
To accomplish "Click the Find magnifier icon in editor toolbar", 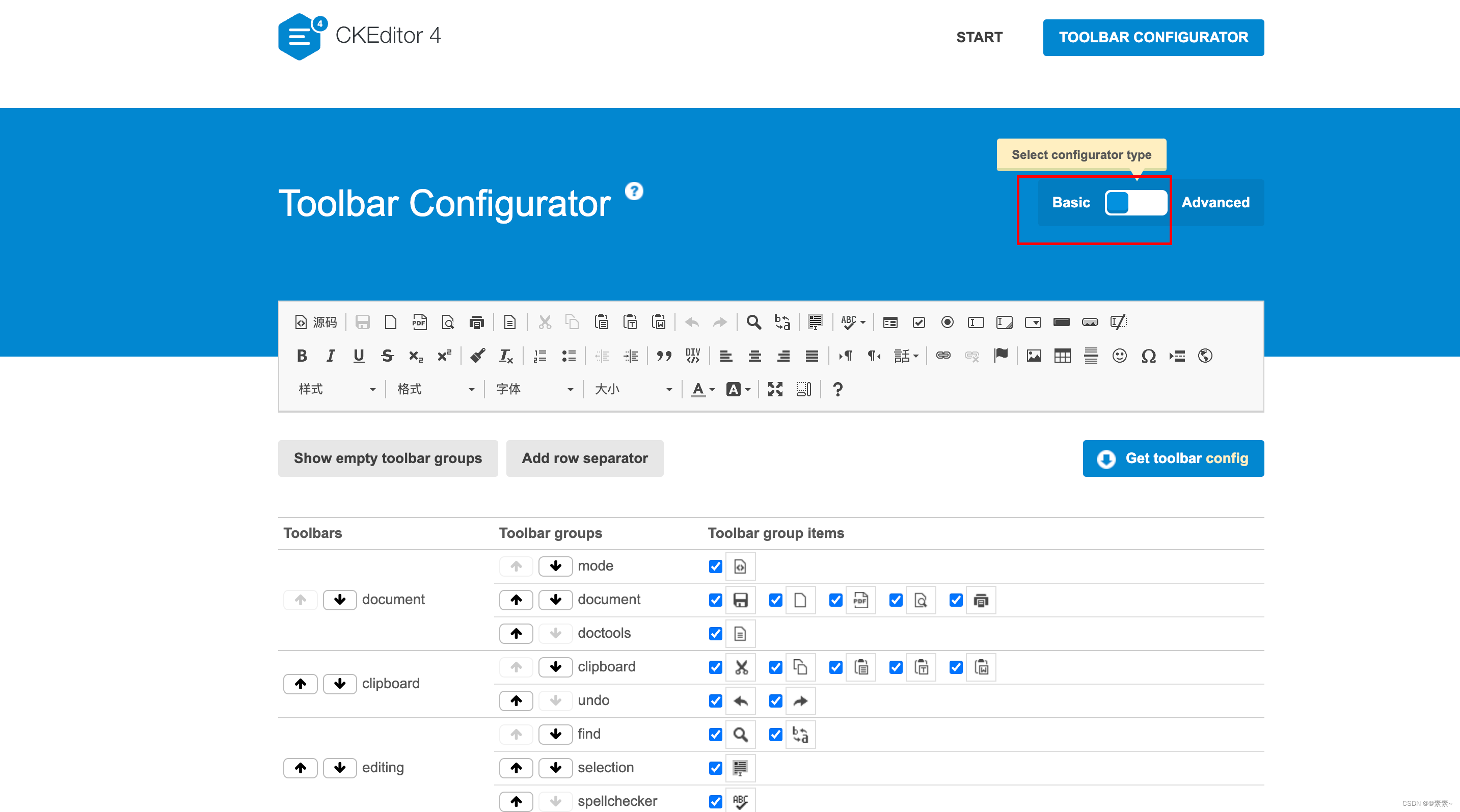I will tap(753, 322).
